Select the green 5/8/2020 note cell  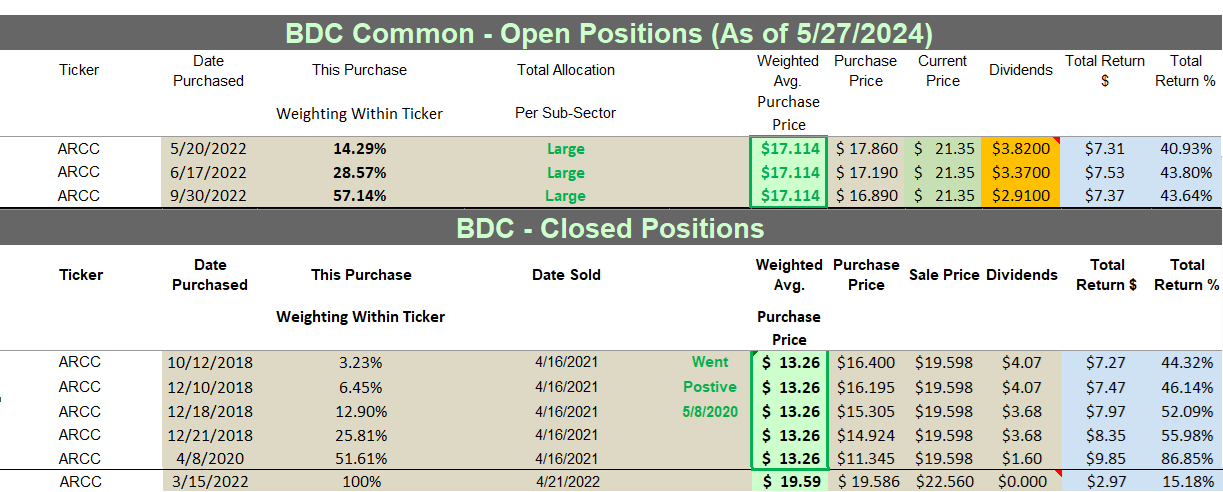click(709, 411)
